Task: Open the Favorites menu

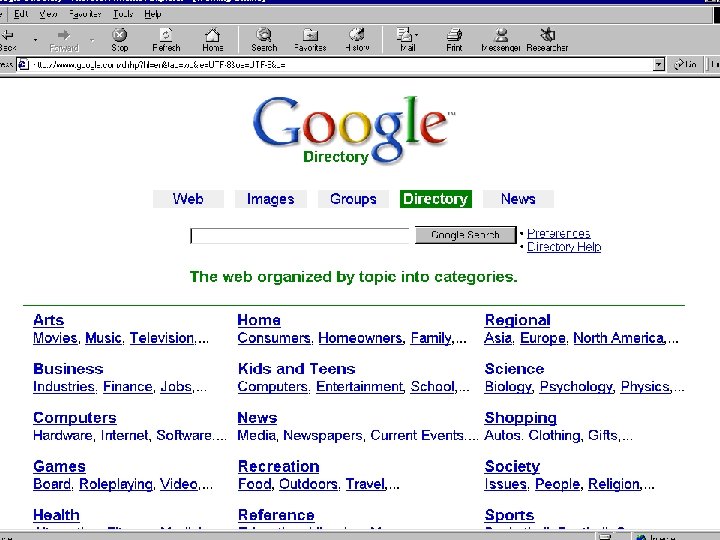Action: click(85, 14)
